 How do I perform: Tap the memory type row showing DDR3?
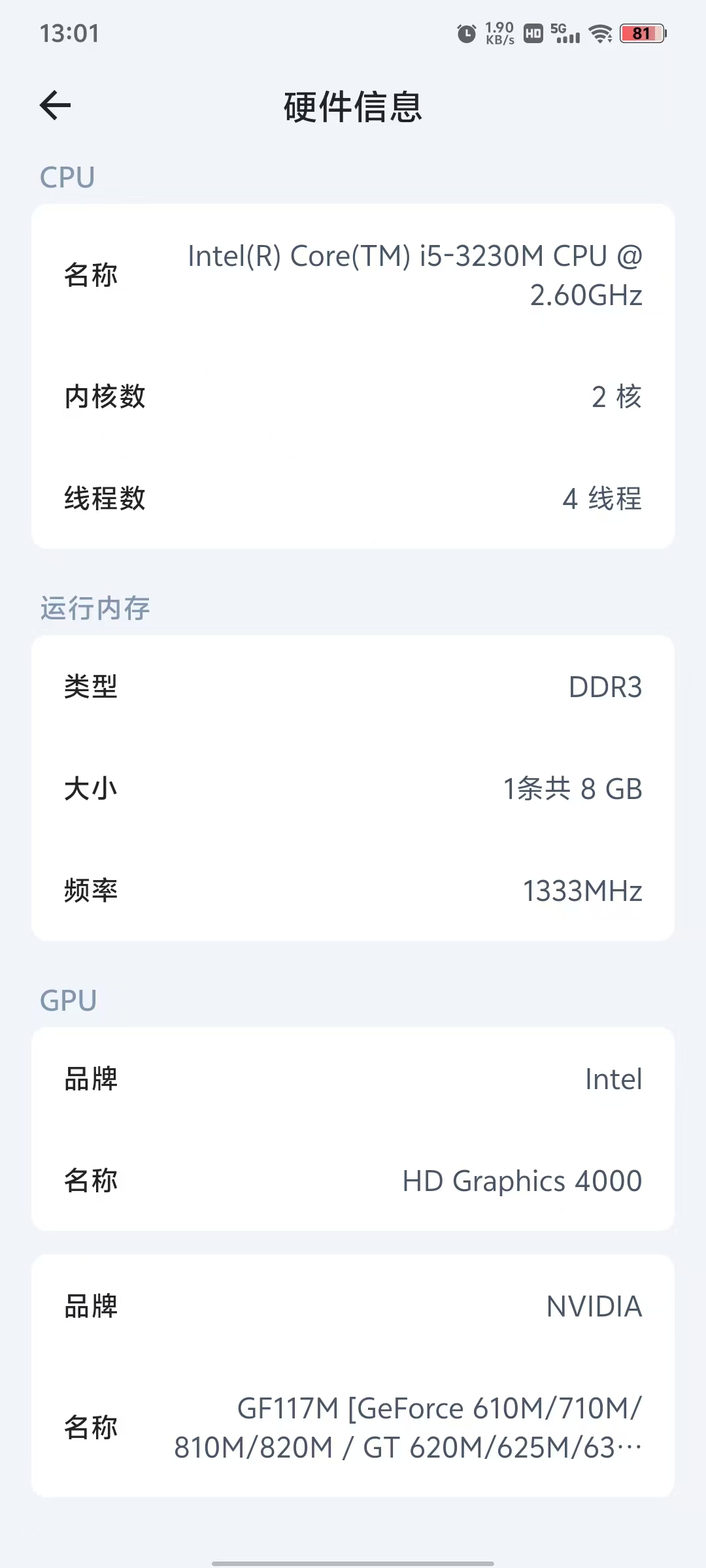tap(353, 687)
